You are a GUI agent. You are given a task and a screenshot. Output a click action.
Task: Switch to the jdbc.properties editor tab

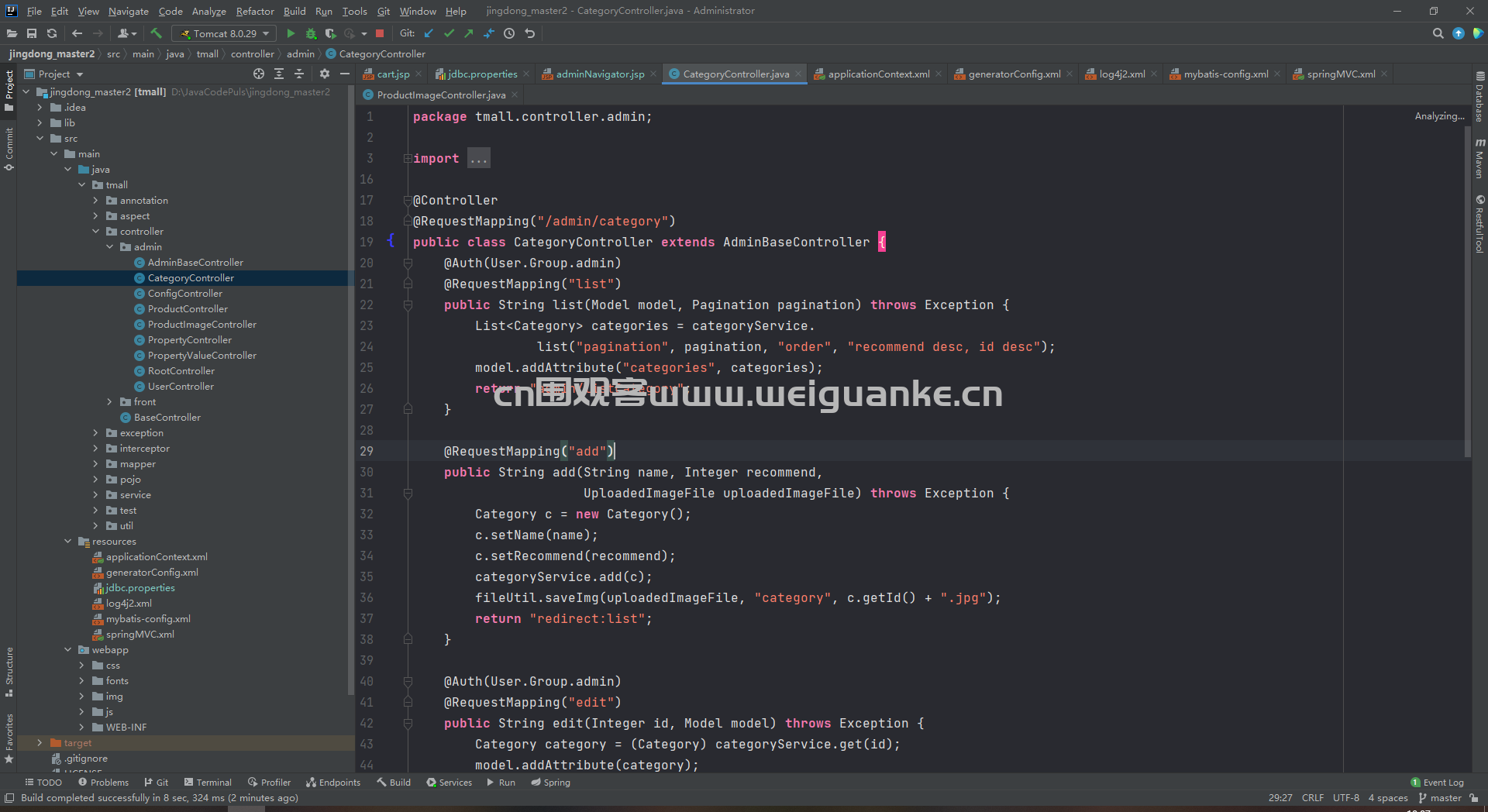pyautogui.click(x=482, y=74)
